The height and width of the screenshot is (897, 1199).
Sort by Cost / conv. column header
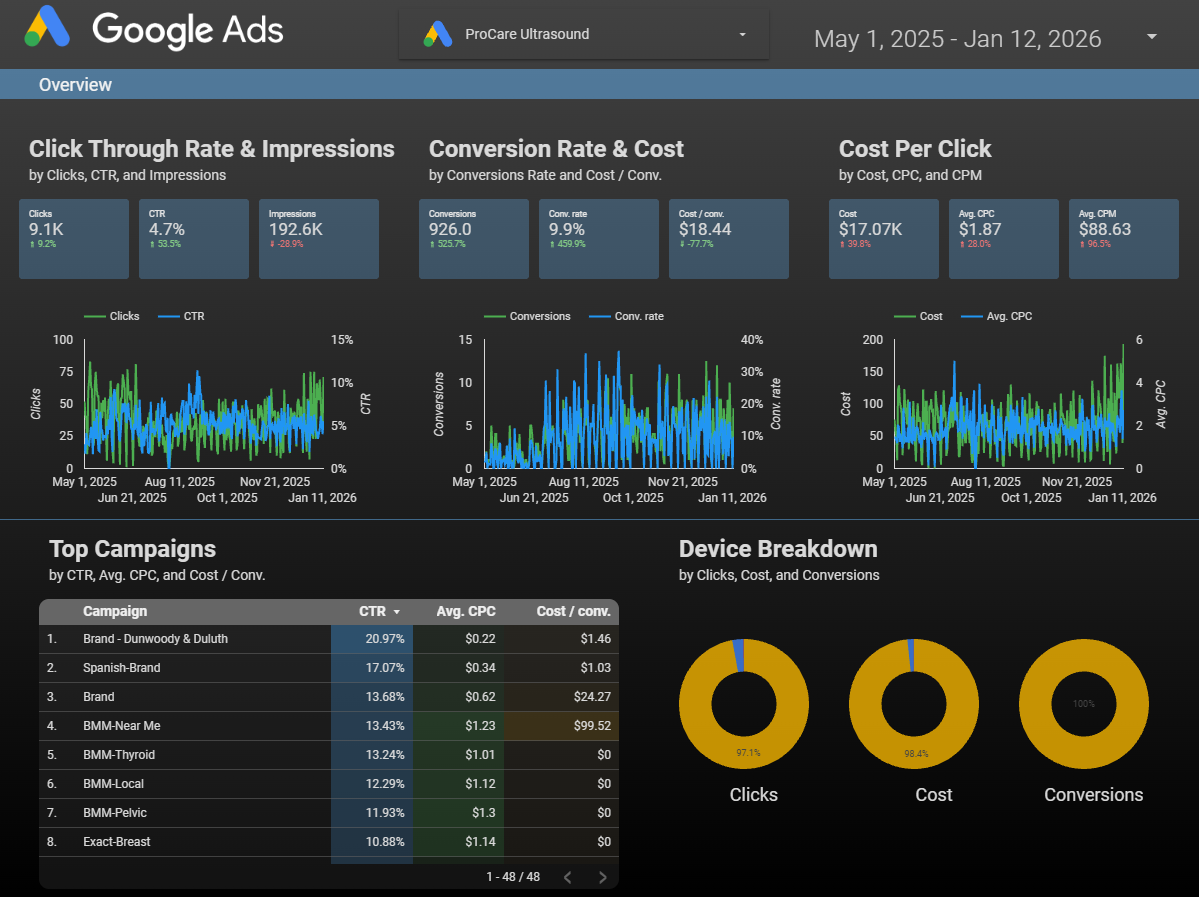(573, 611)
